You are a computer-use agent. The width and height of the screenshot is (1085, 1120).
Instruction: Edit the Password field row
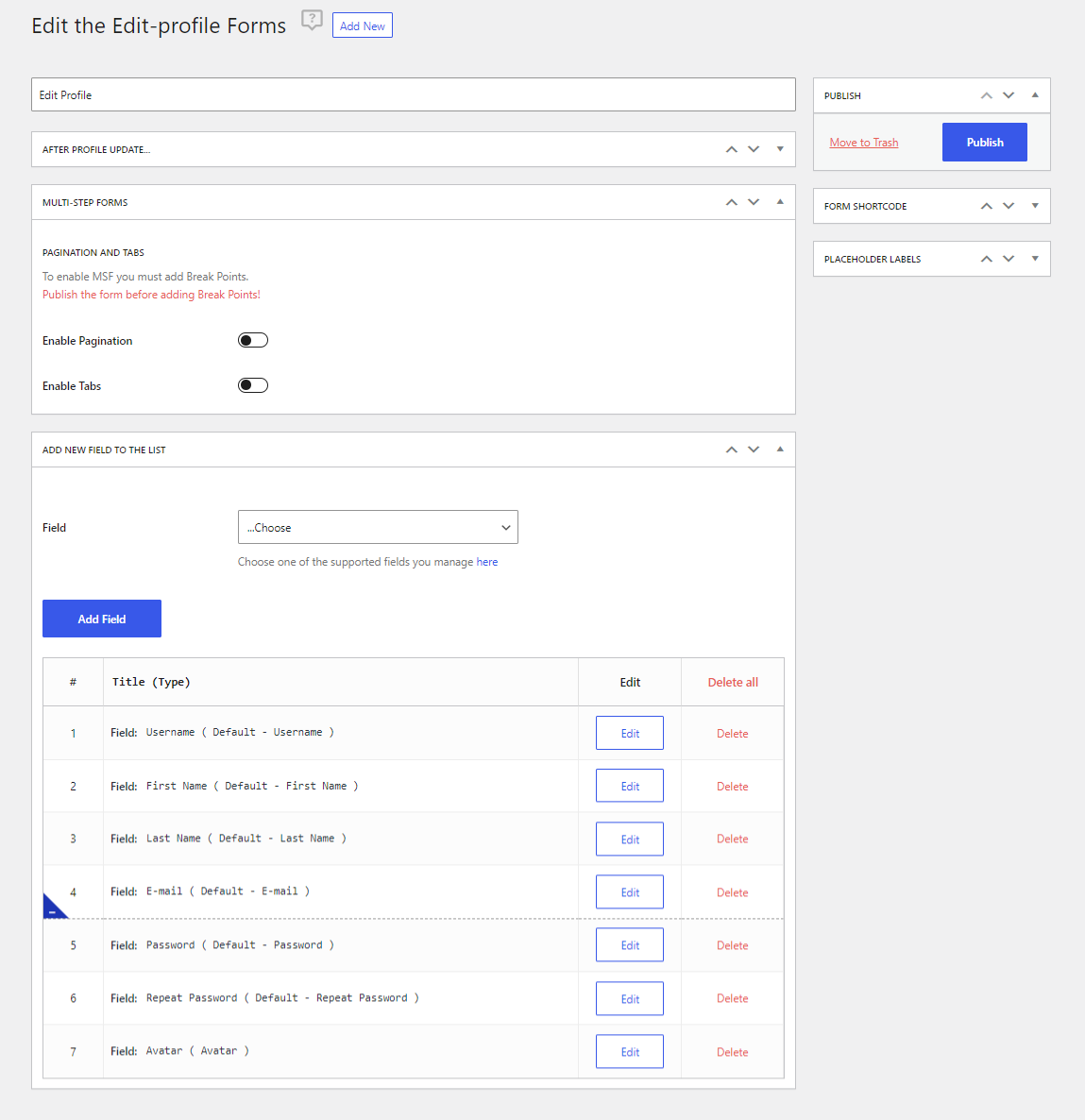point(629,945)
